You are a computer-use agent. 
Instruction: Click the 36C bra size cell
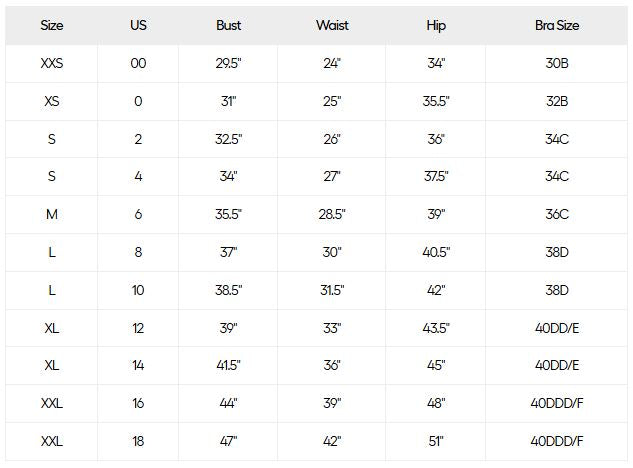557,214
